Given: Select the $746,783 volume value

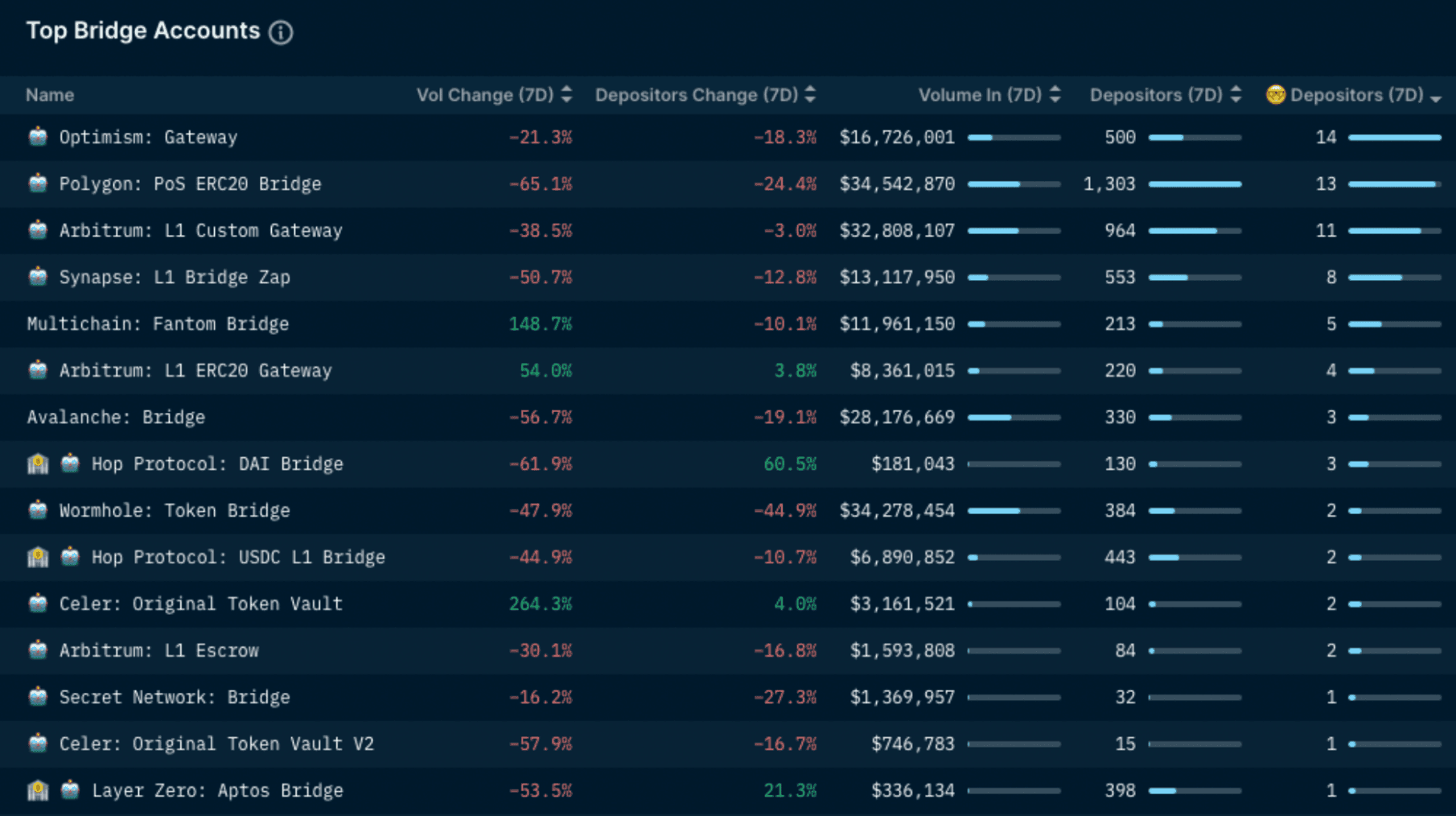Looking at the screenshot, I should (913, 744).
